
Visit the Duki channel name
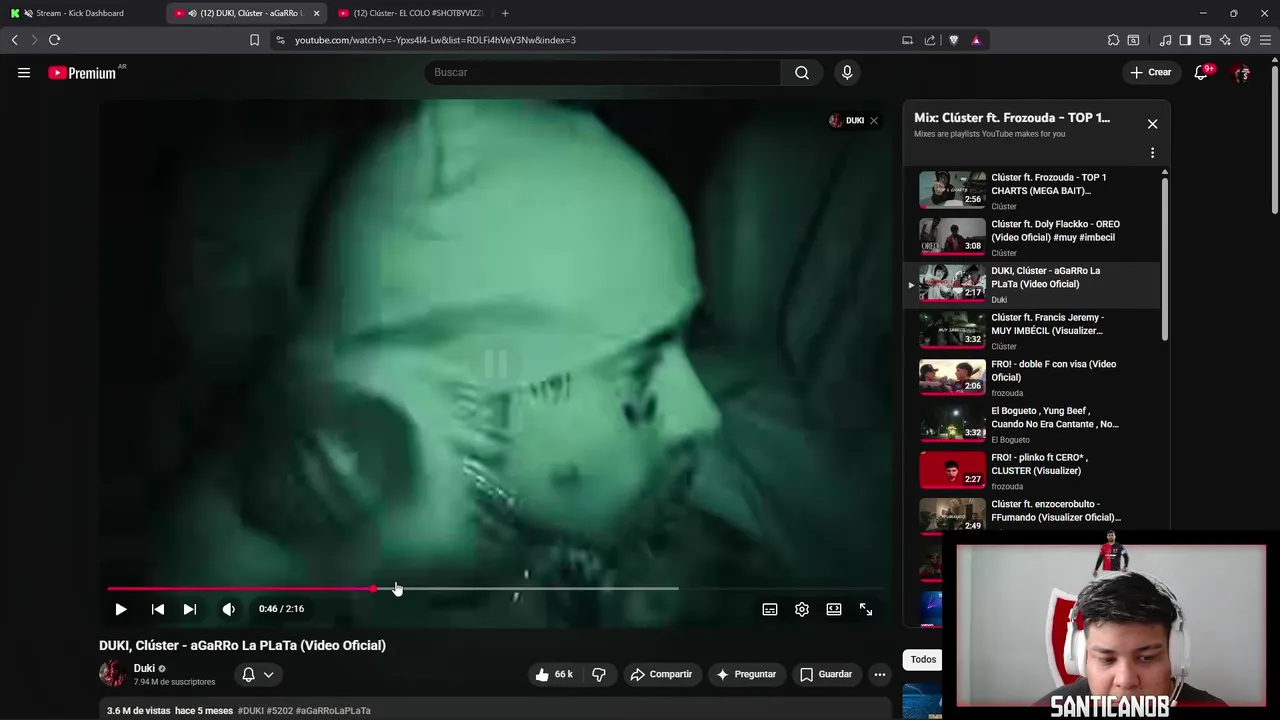point(144,668)
